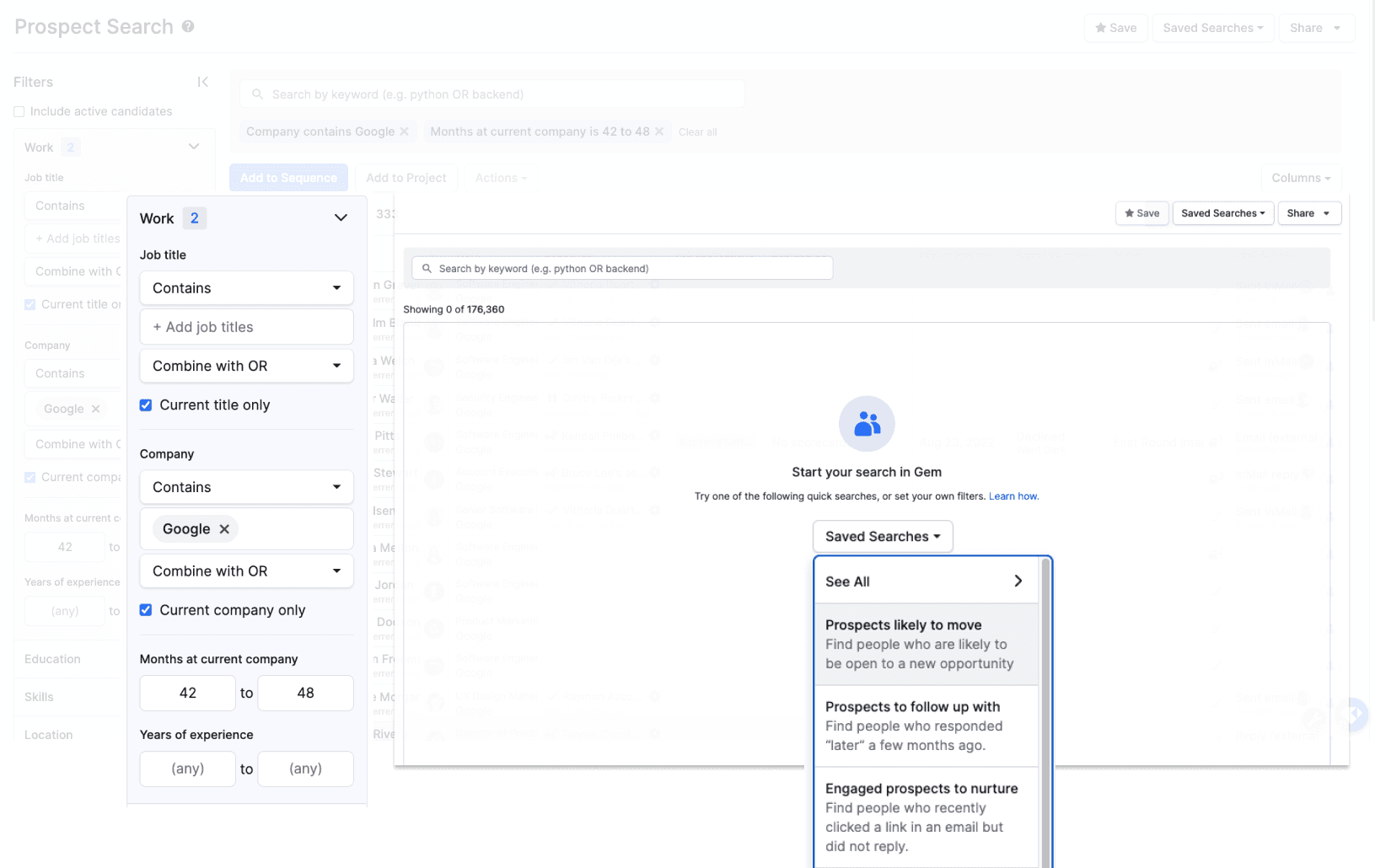Open the Columns dropdown
The width and height of the screenshot is (1375, 868).
1301,178
